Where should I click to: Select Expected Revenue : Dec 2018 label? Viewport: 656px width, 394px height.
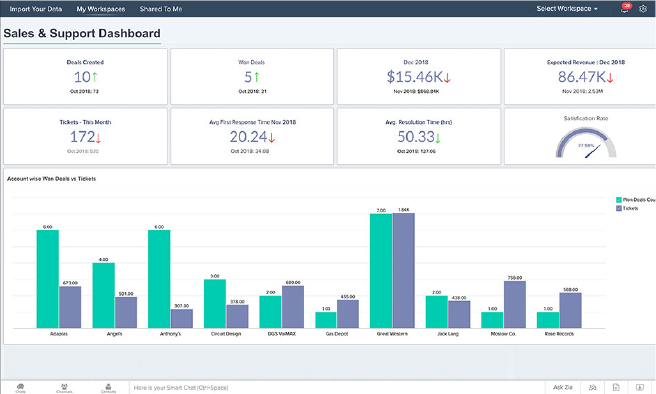[586, 62]
